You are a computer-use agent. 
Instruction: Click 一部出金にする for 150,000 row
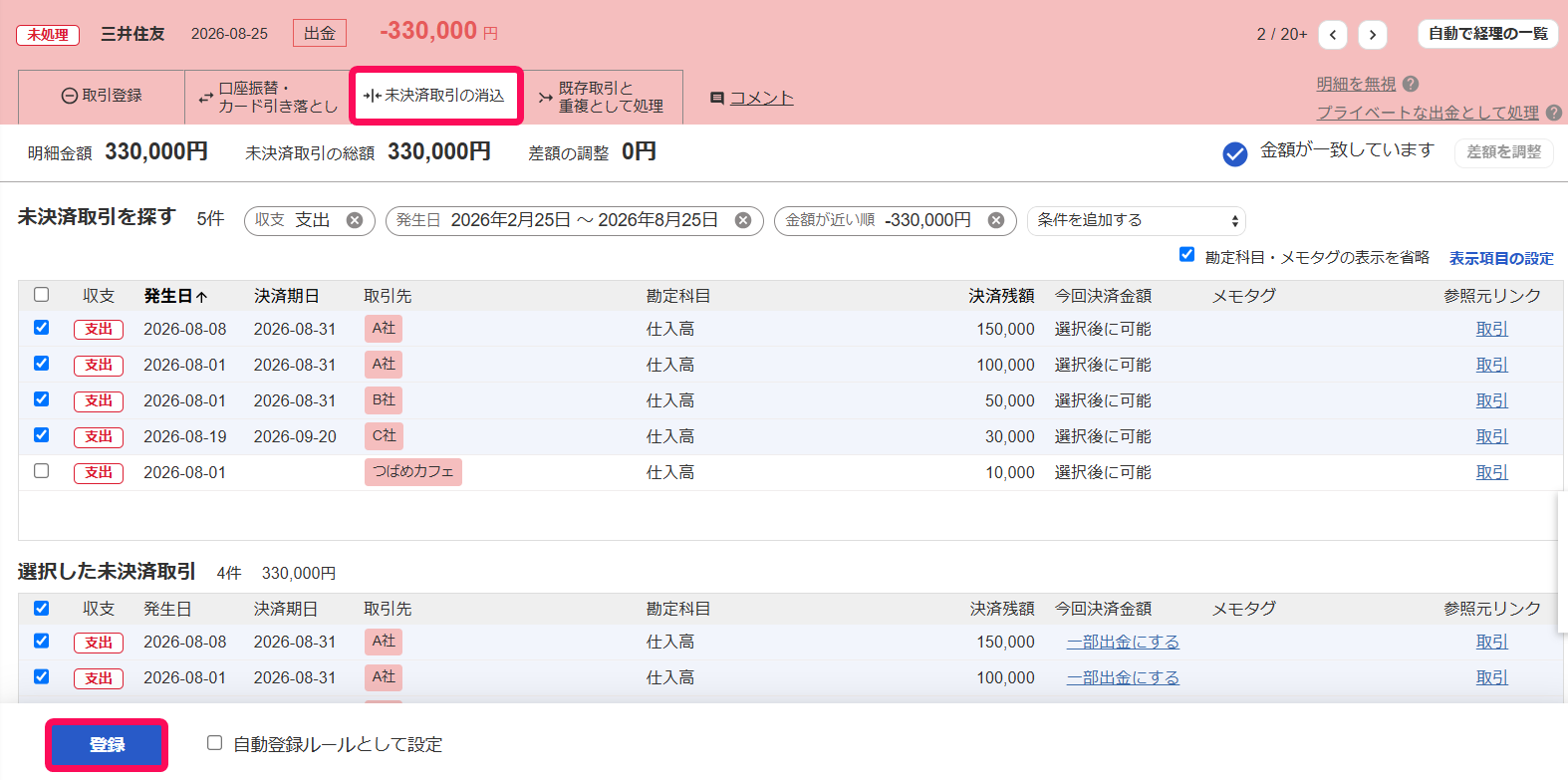(1123, 642)
